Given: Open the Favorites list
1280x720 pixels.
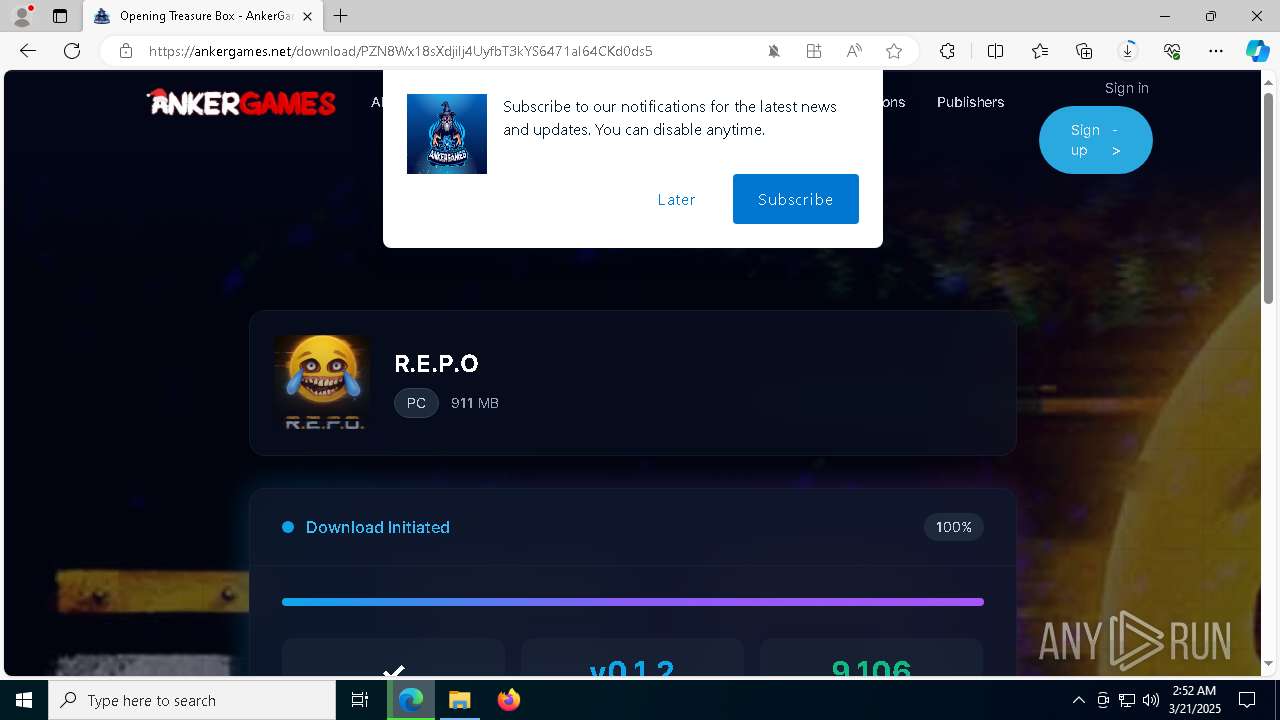Looking at the screenshot, I should 1040,51.
